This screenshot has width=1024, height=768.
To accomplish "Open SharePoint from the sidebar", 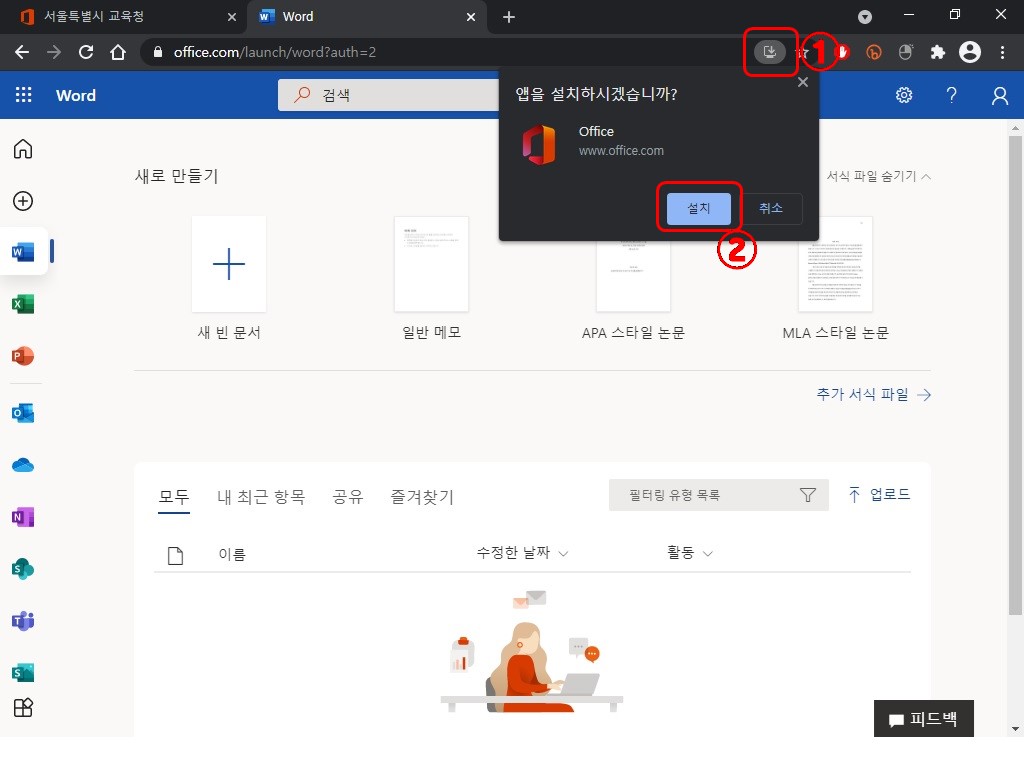I will [x=23, y=569].
